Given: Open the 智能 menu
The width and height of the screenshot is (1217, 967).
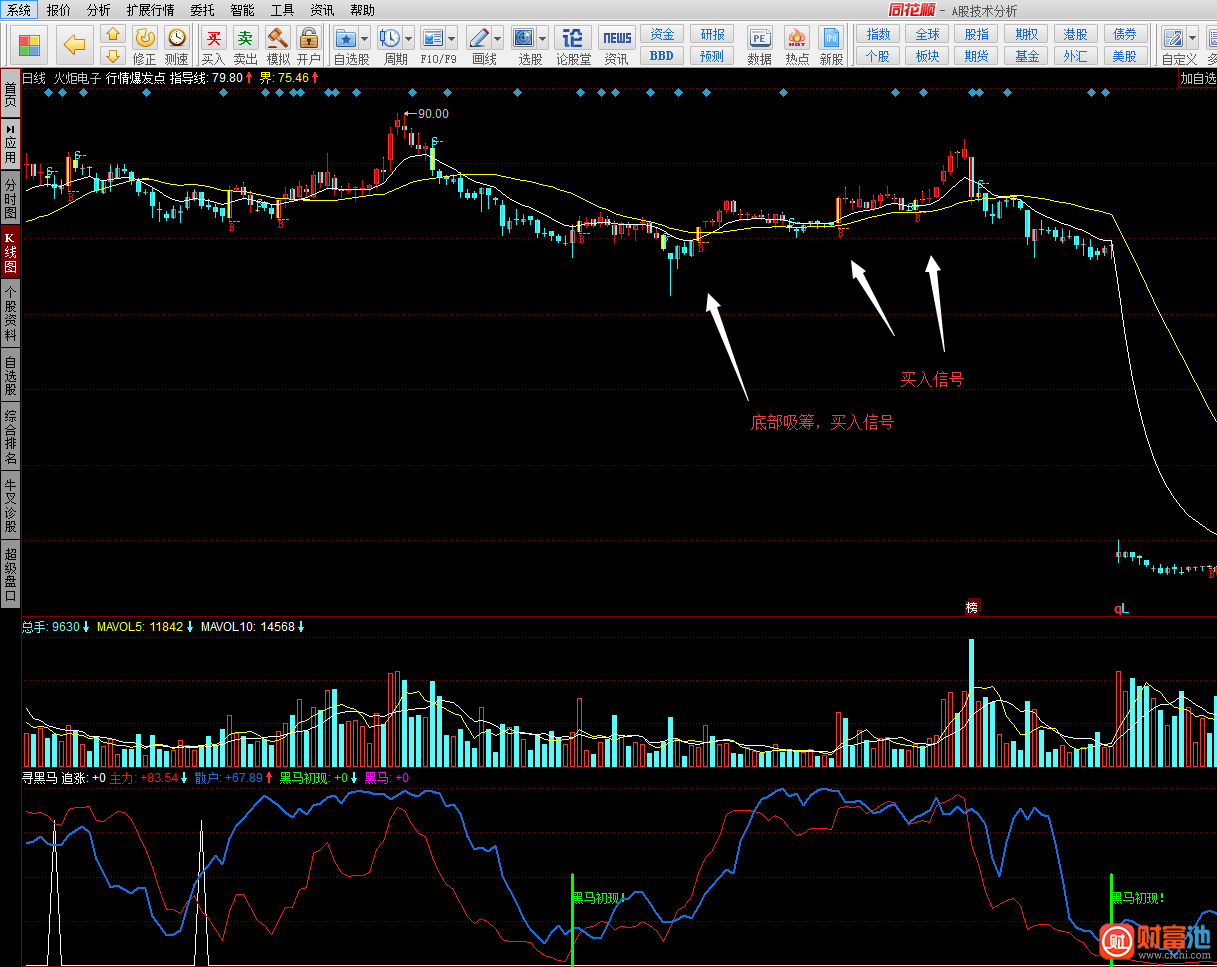Looking at the screenshot, I should [242, 10].
